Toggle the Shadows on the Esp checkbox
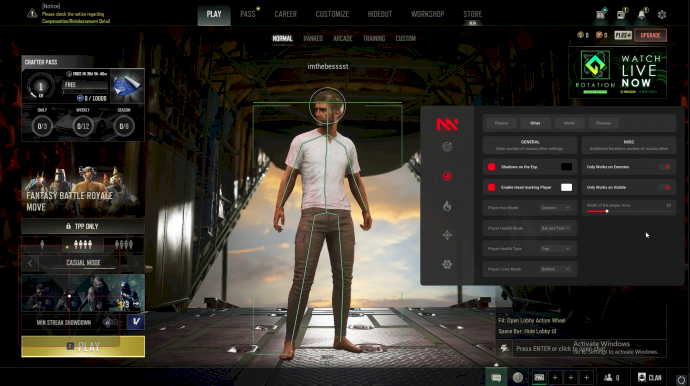Image resolution: width=690 pixels, height=386 pixels. pos(492,167)
